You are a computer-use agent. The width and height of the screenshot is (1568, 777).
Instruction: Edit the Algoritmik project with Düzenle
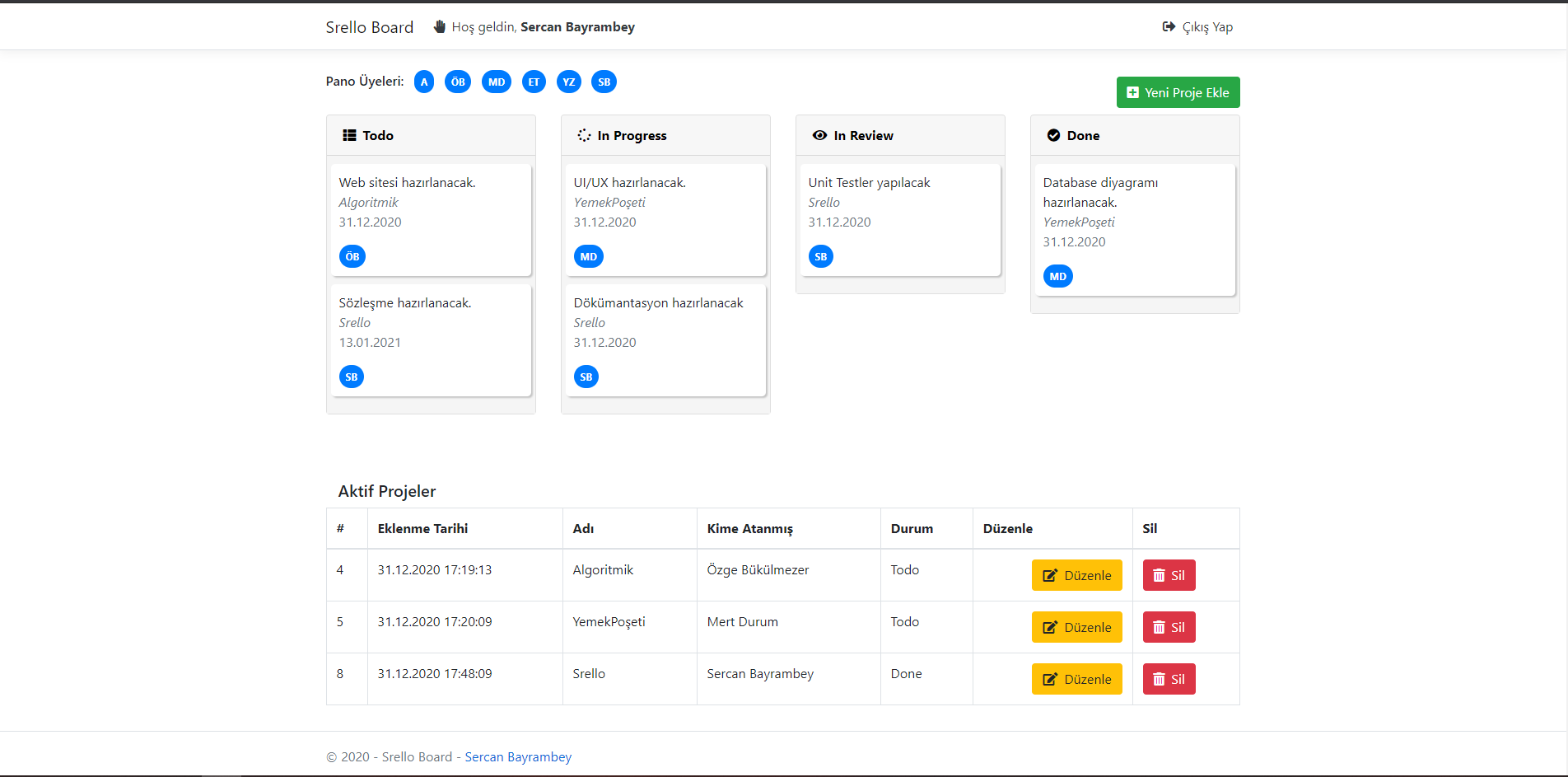1077,575
